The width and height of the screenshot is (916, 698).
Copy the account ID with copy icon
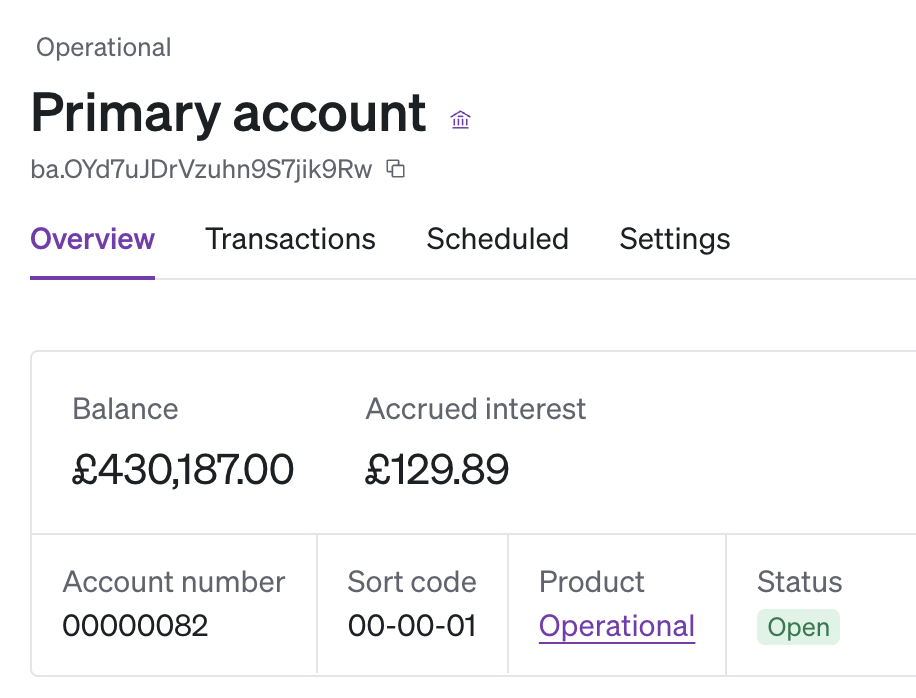tap(396, 169)
